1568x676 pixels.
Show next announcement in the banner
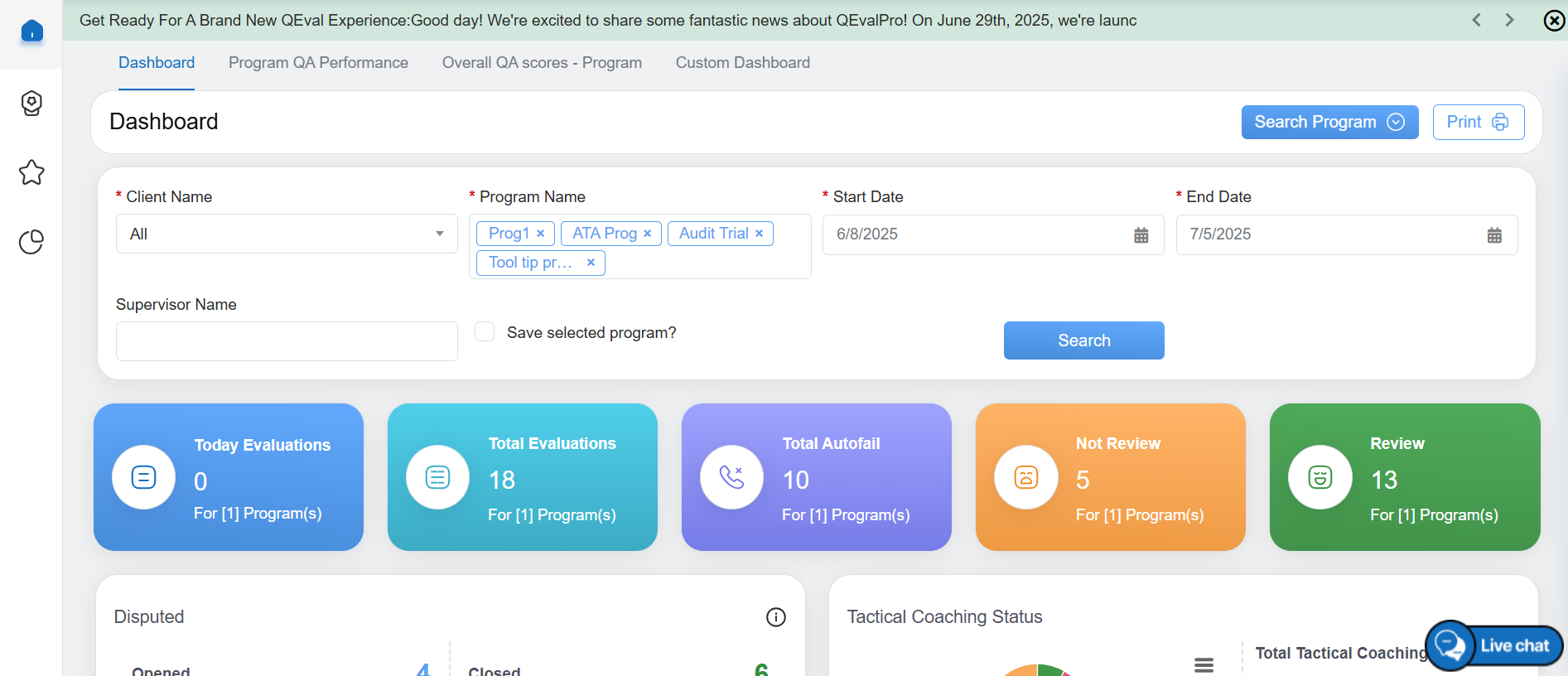click(1509, 20)
